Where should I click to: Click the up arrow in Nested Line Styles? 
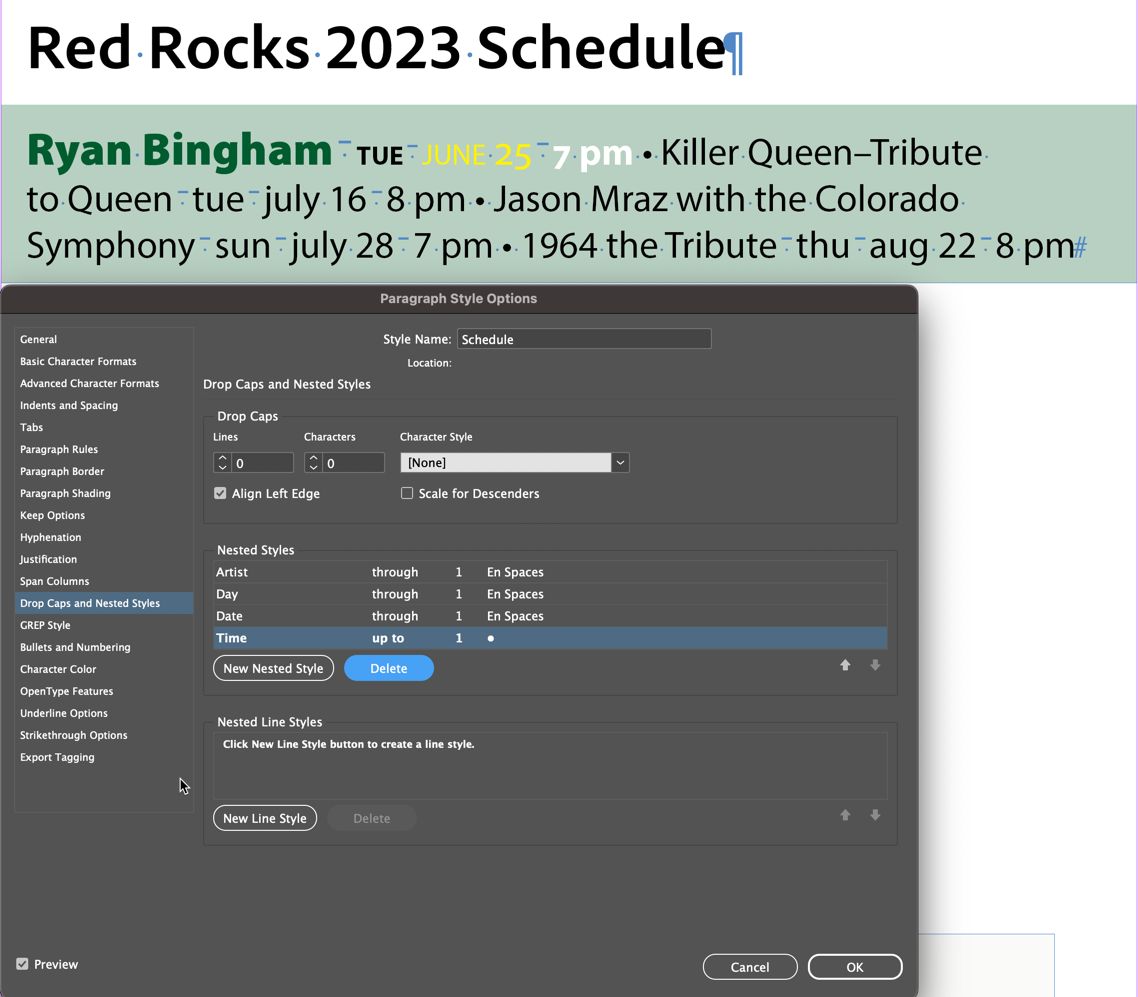(845, 815)
